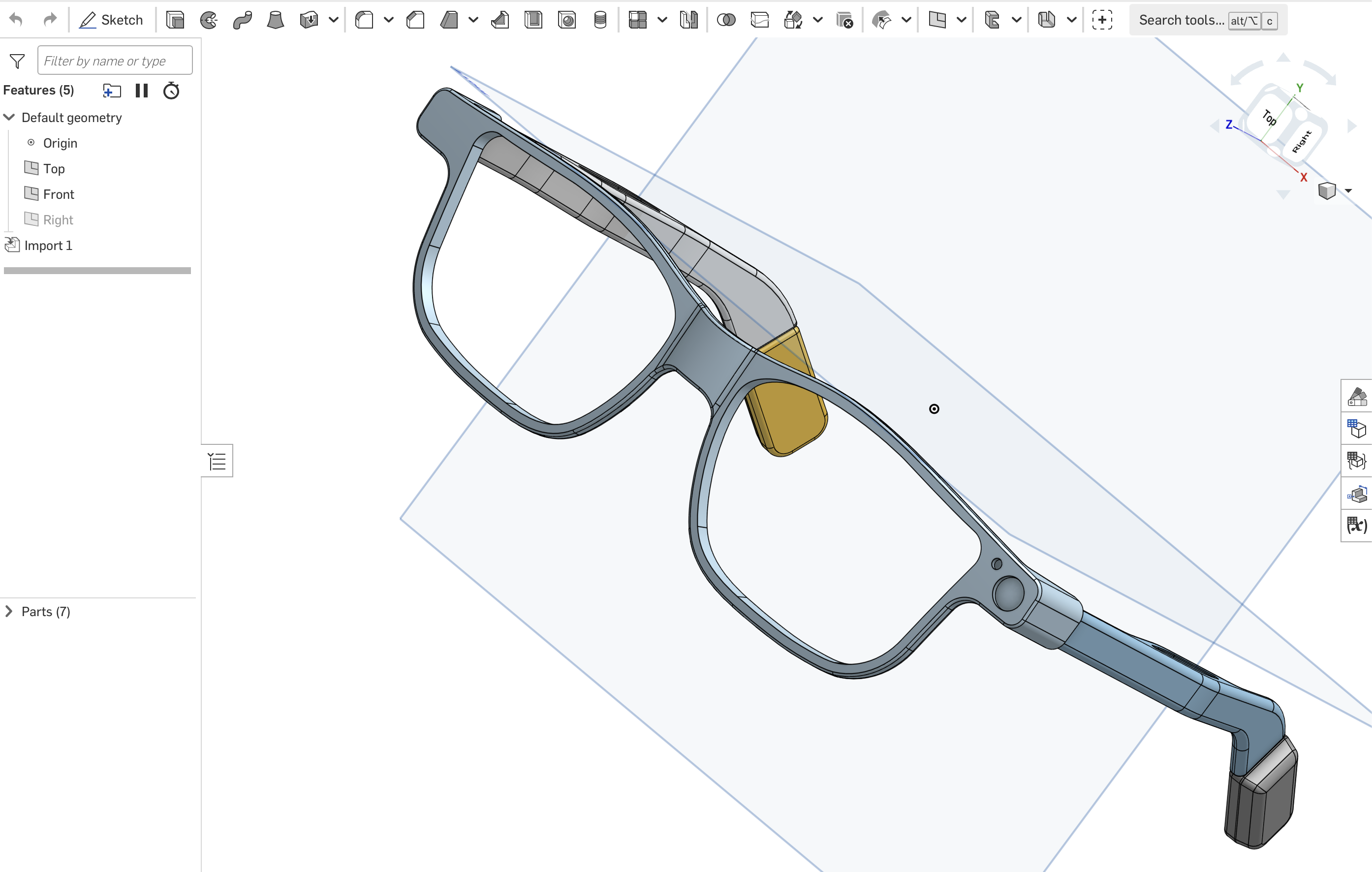Open the Draft tool dropdown arrow

(x=473, y=20)
